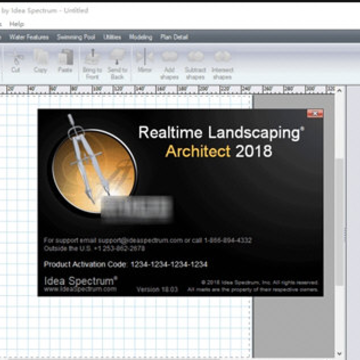Screen dimensions: 360x360
Task: Switch to Water Features tab
Action: coord(29,37)
